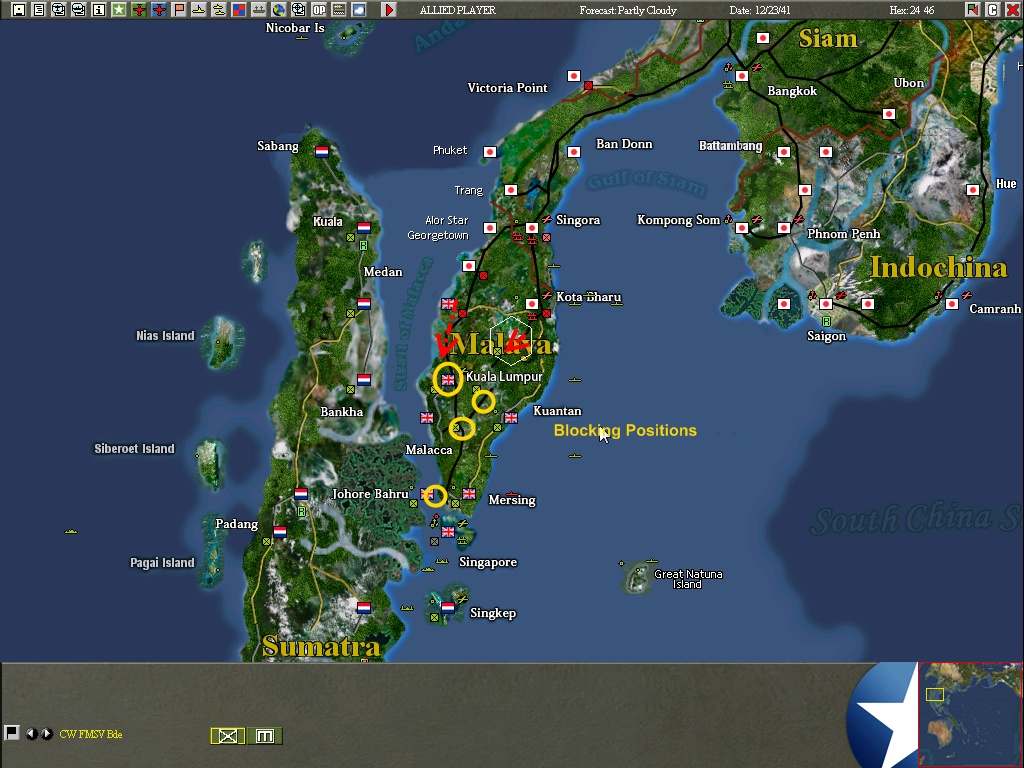Go to next unit with right arrow
Screen dimensions: 1024x768
click(46, 733)
